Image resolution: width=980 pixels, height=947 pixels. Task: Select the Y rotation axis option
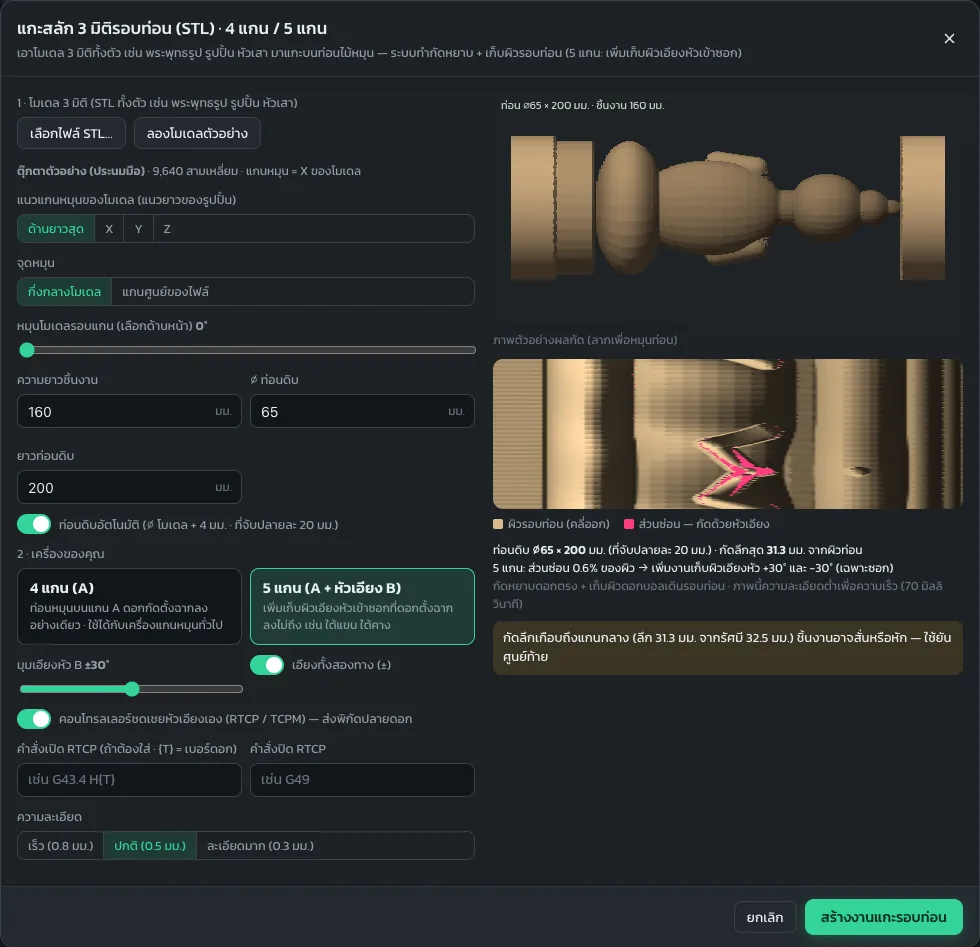[138, 229]
